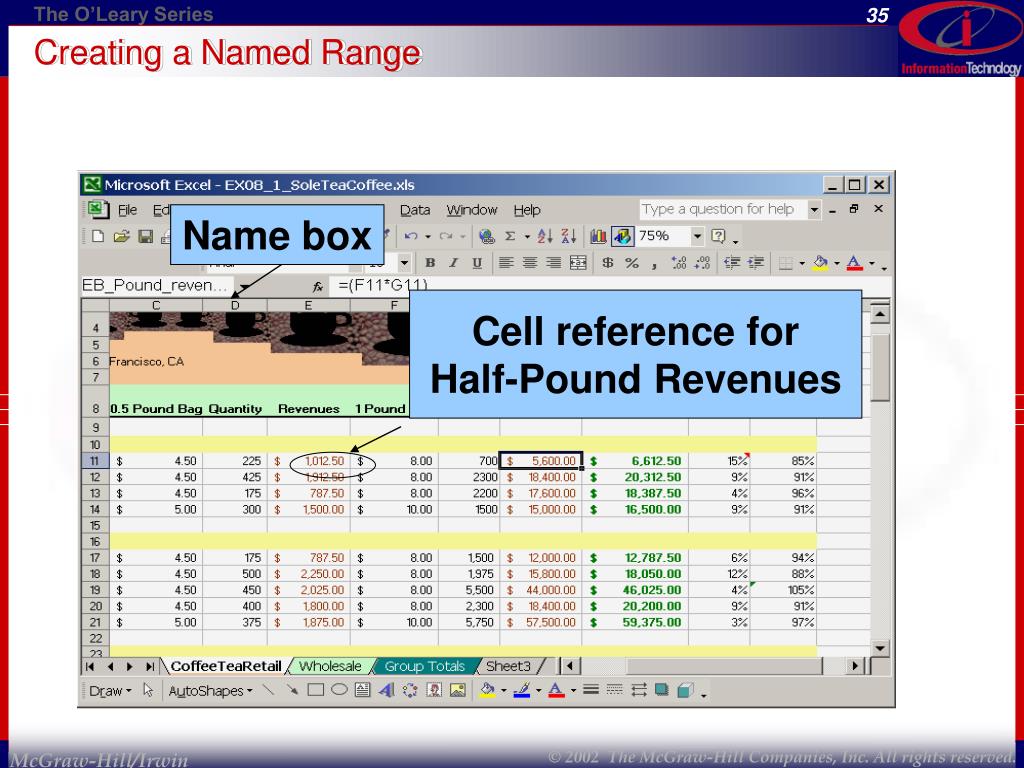Select the Rectangle drawing tool
Image resolution: width=1024 pixels, height=768 pixels.
(315, 690)
